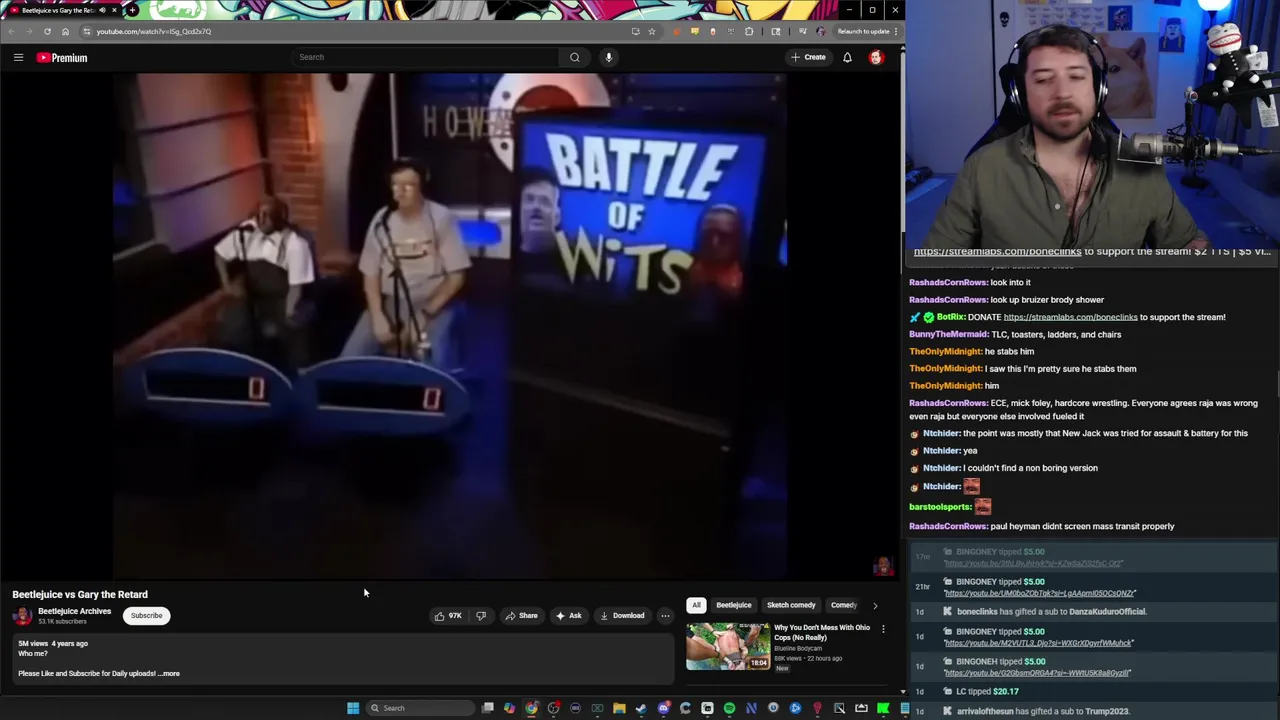Bookmark this page with star icon
Viewport: 1280px width, 720px height.
point(652,31)
